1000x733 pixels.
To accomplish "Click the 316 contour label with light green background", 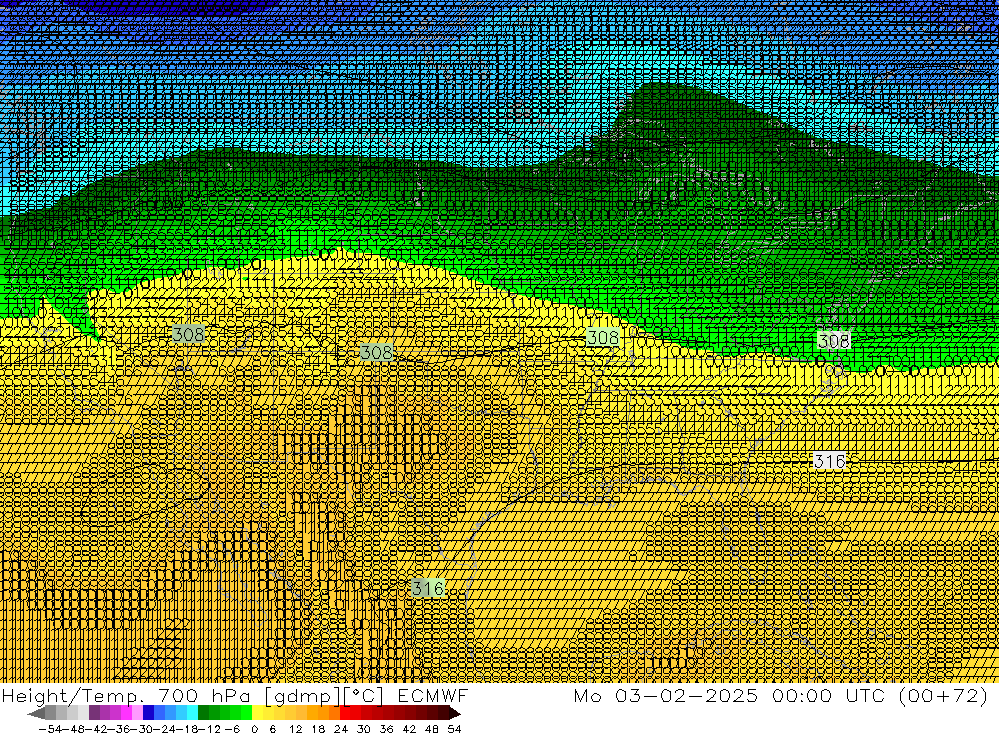I will (x=428, y=588).
